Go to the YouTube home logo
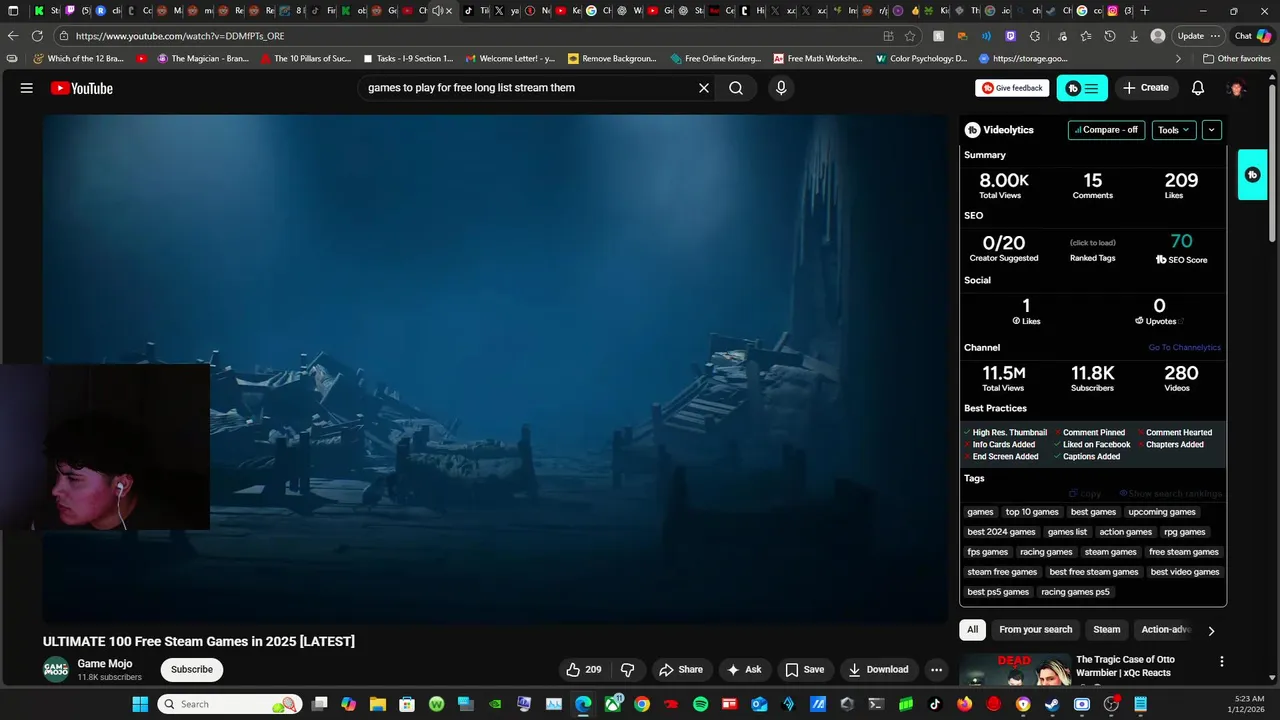 pos(82,88)
